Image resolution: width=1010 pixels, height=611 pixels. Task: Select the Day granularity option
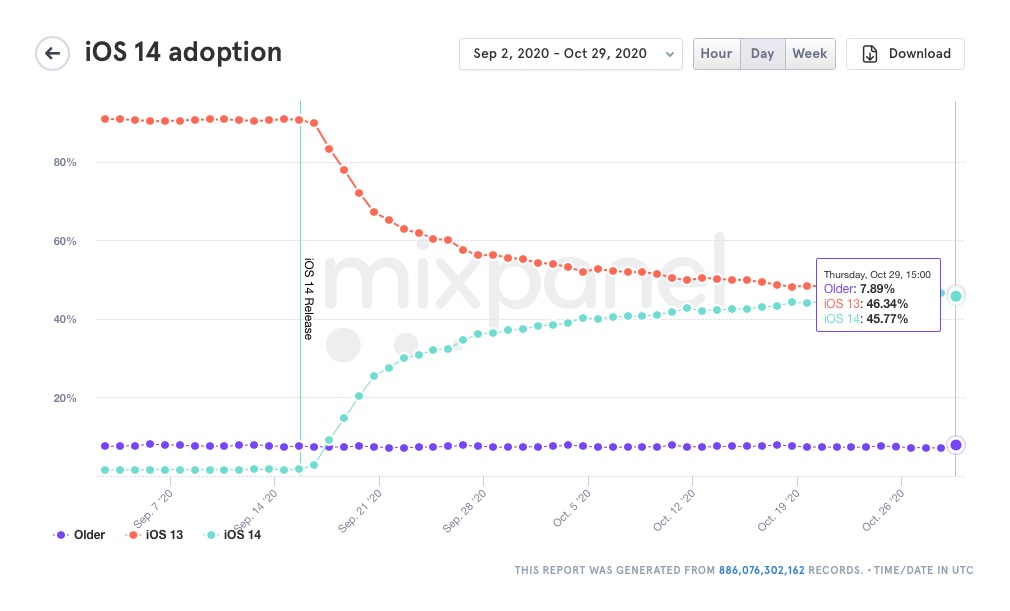(762, 54)
